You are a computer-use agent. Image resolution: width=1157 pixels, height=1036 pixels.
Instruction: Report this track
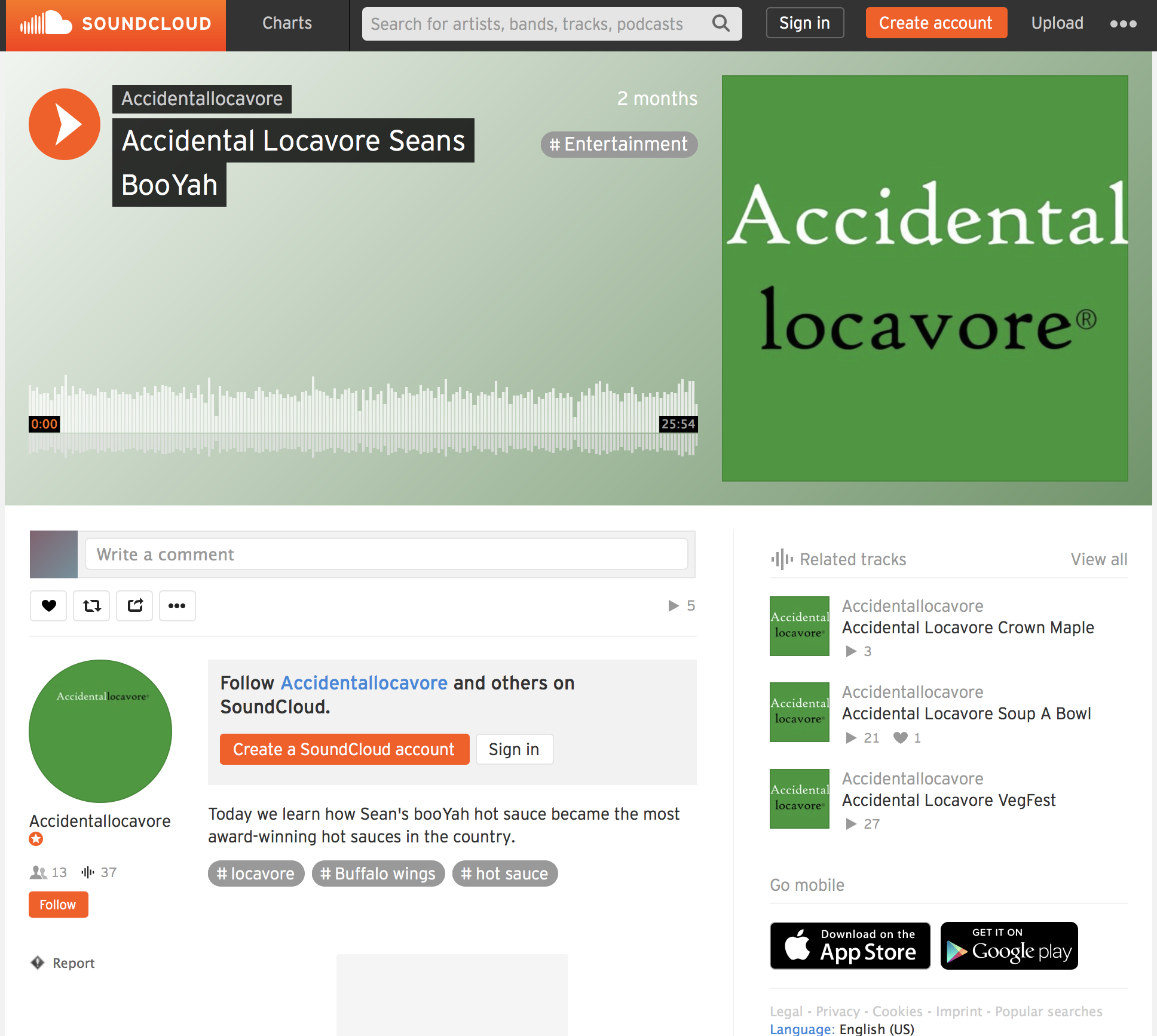point(63,963)
